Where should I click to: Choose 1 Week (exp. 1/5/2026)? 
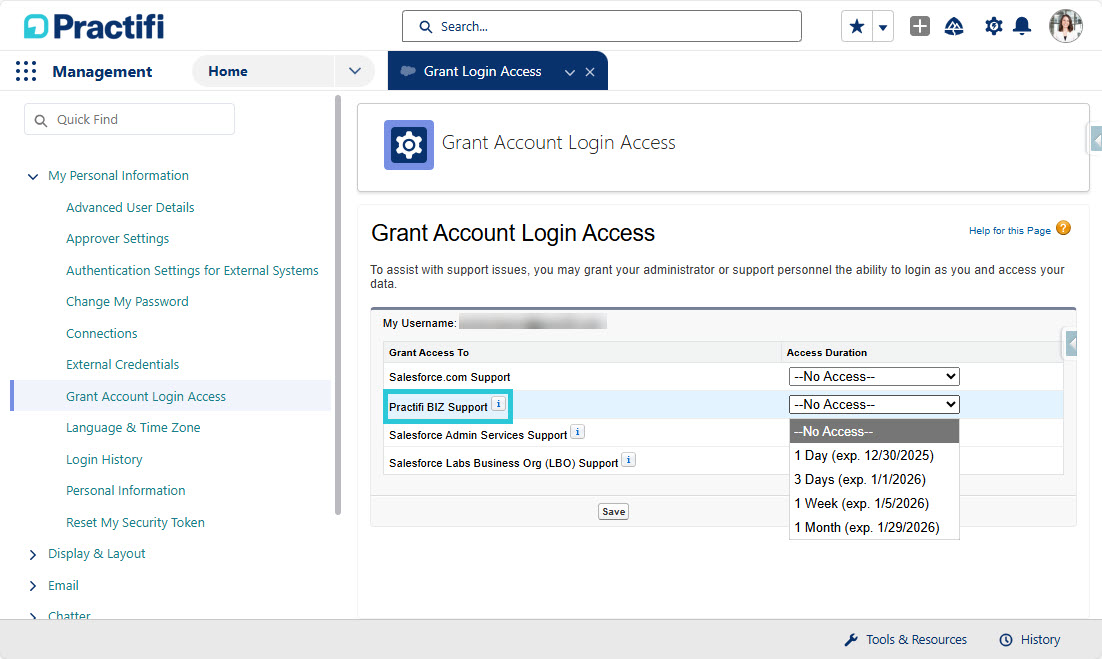(874, 503)
